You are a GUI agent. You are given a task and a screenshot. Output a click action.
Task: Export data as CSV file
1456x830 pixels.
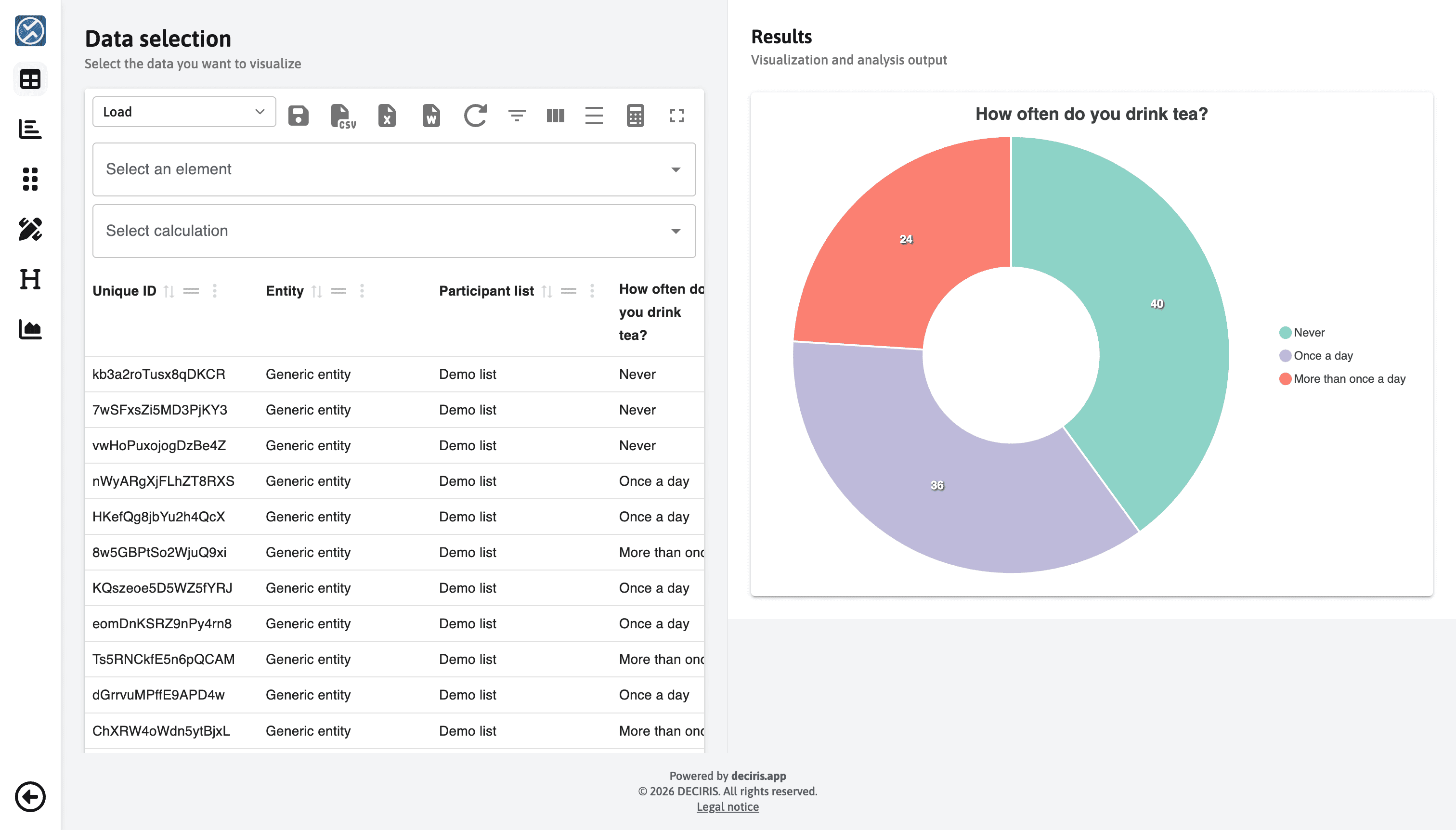tap(342, 116)
